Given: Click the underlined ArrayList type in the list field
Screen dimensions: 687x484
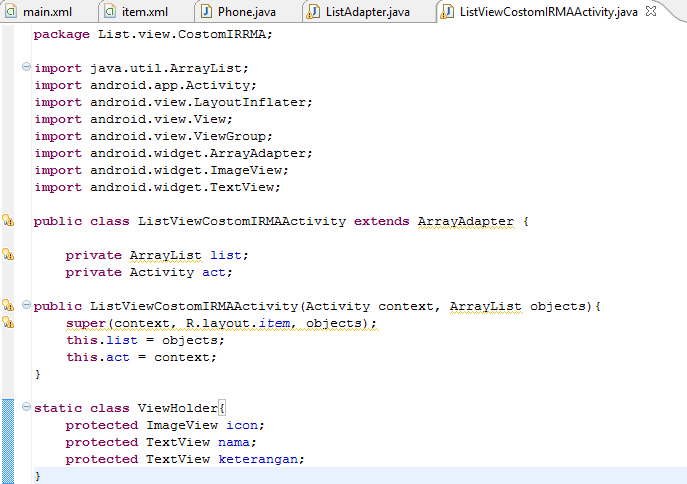Looking at the screenshot, I should coord(166,255).
